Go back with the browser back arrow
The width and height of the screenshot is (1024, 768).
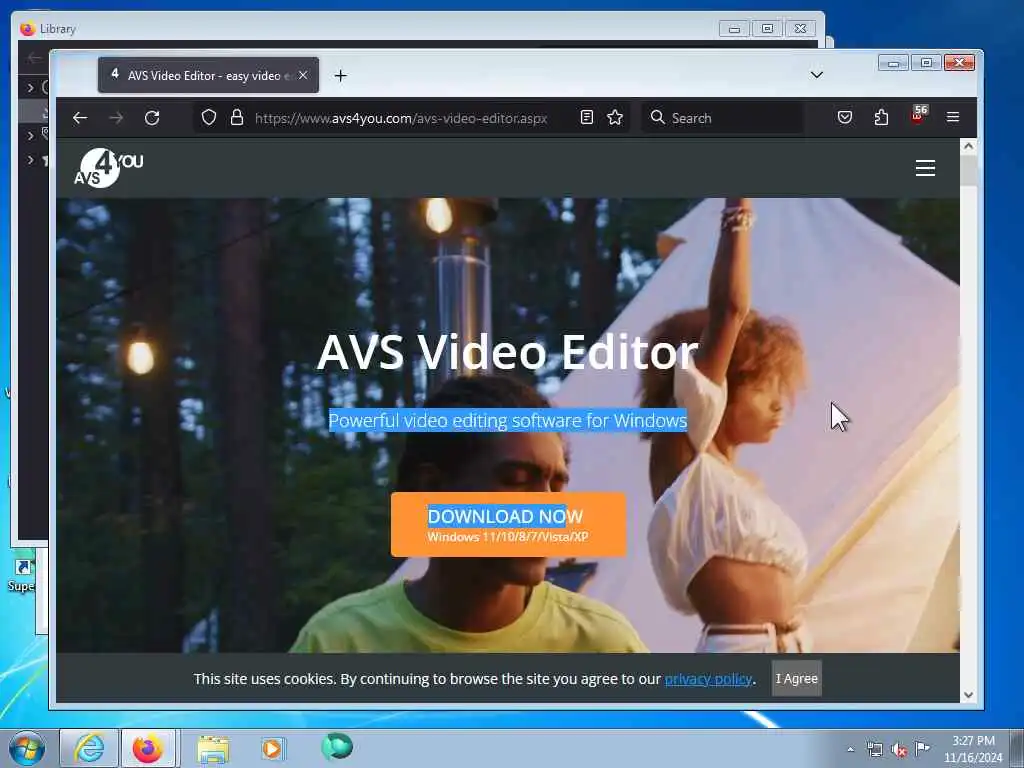click(80, 118)
